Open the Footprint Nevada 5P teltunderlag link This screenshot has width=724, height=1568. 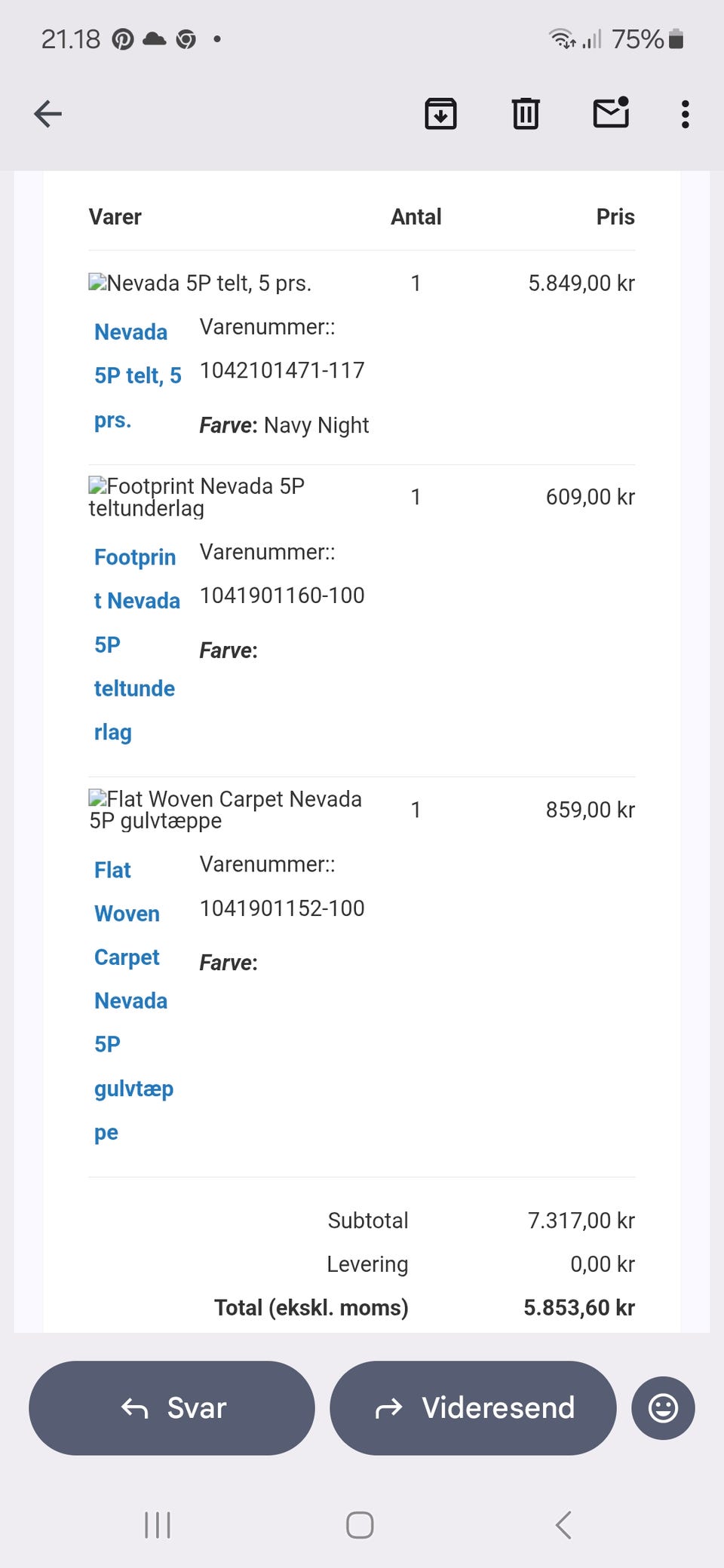tap(136, 644)
